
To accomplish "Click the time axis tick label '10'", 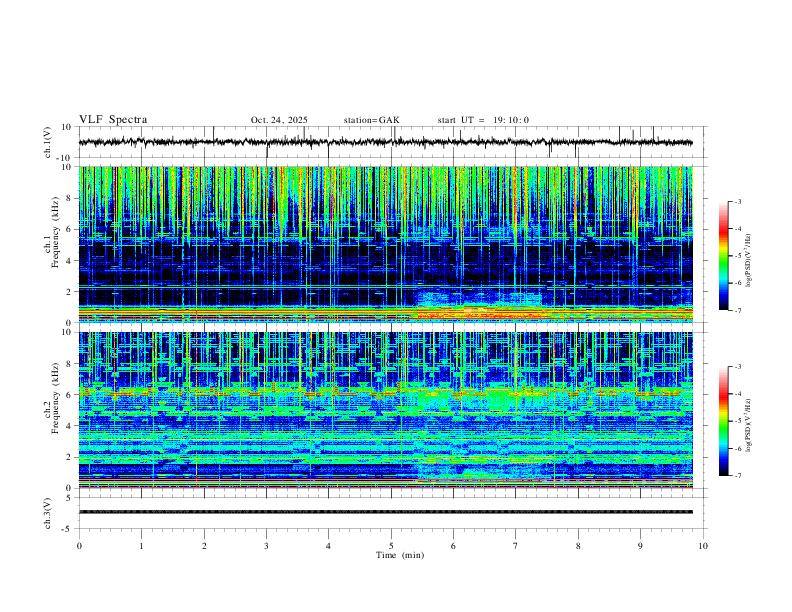I will point(703,546).
